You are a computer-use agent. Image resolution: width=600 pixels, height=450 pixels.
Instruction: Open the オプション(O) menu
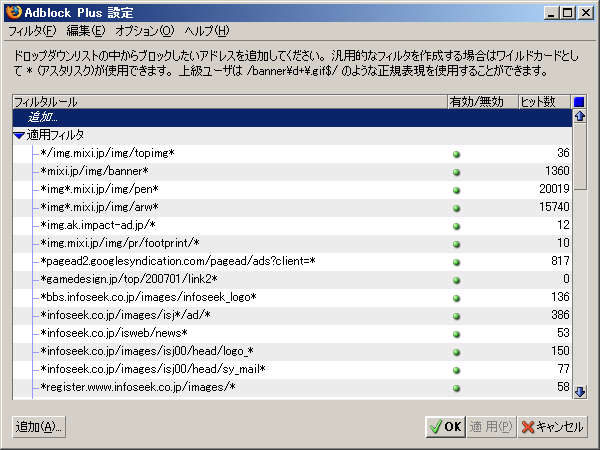pyautogui.click(x=145, y=31)
